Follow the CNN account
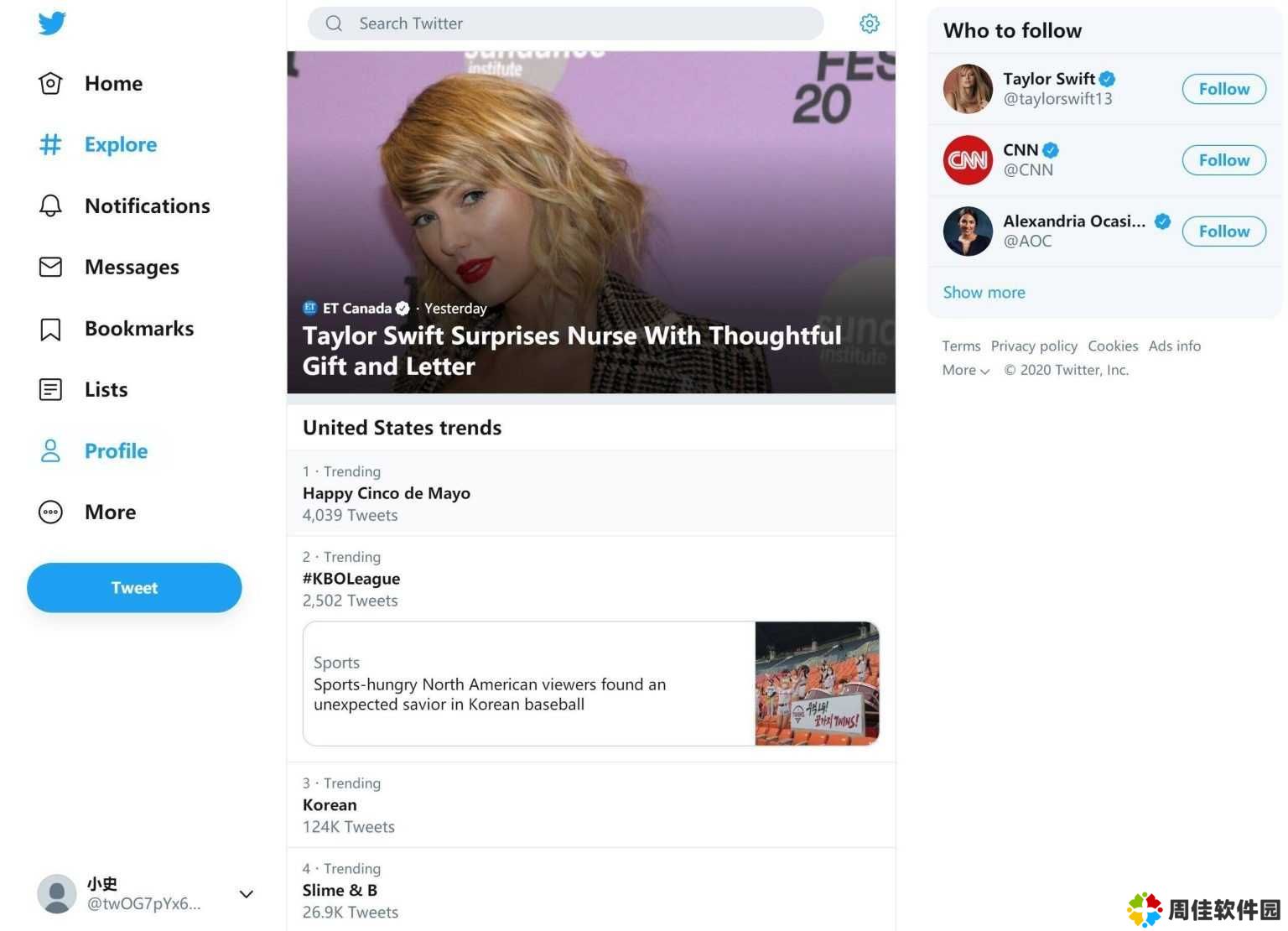The image size is (1288, 931). point(1223,160)
